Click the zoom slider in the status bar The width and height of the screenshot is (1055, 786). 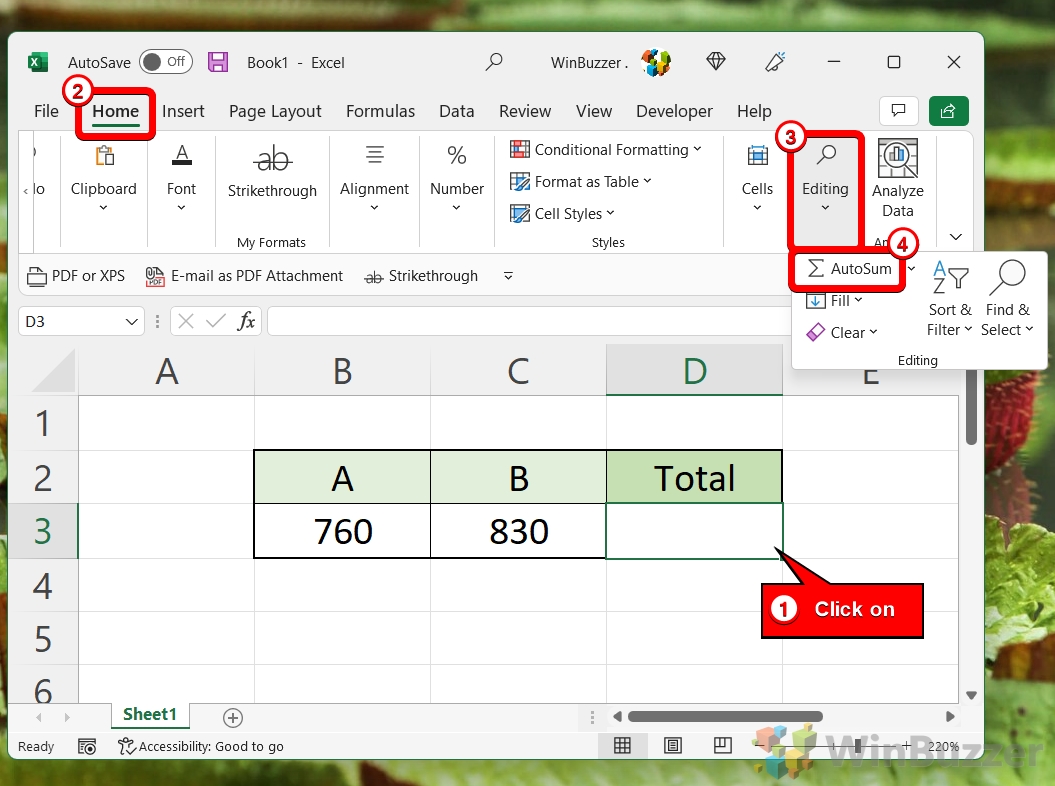point(857,746)
